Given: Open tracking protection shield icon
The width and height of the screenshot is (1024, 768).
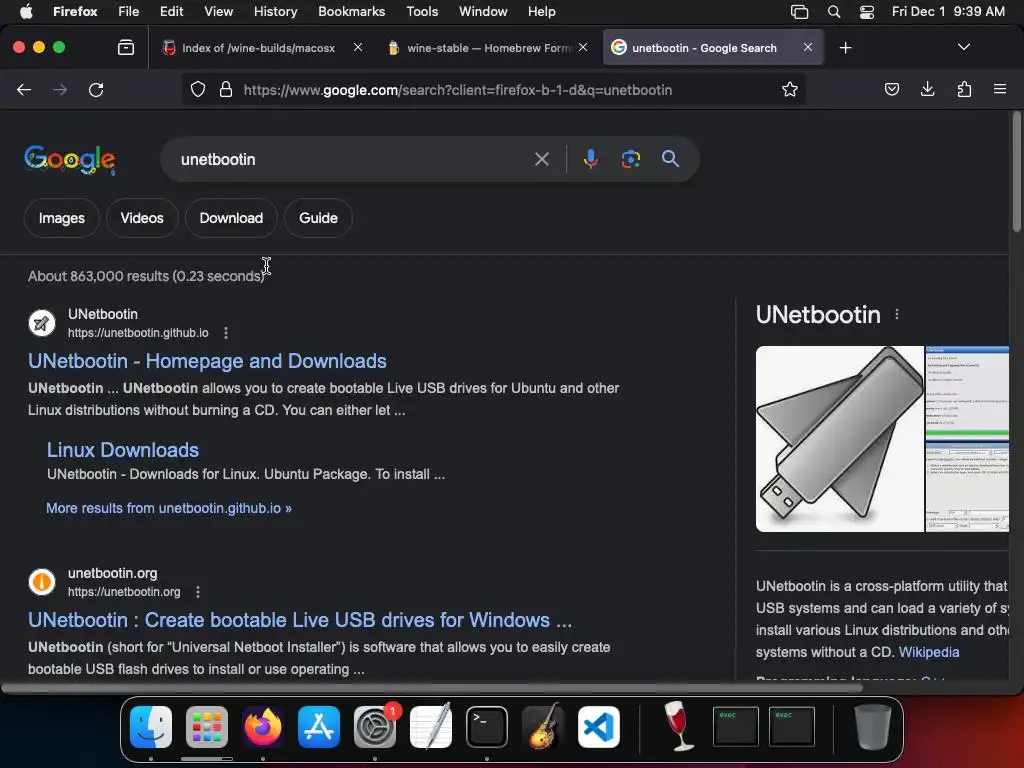Looking at the screenshot, I should [x=198, y=89].
